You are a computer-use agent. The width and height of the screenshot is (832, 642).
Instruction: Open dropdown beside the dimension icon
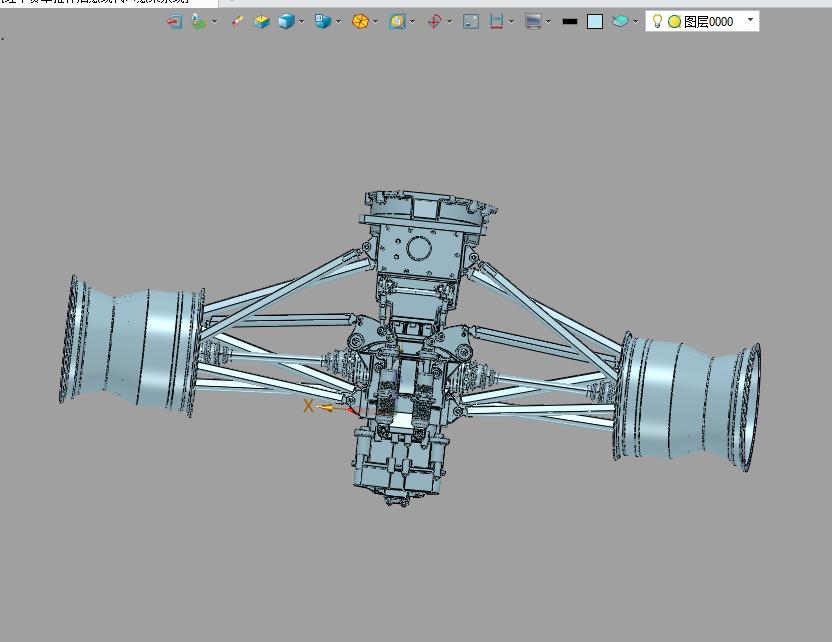pos(511,22)
